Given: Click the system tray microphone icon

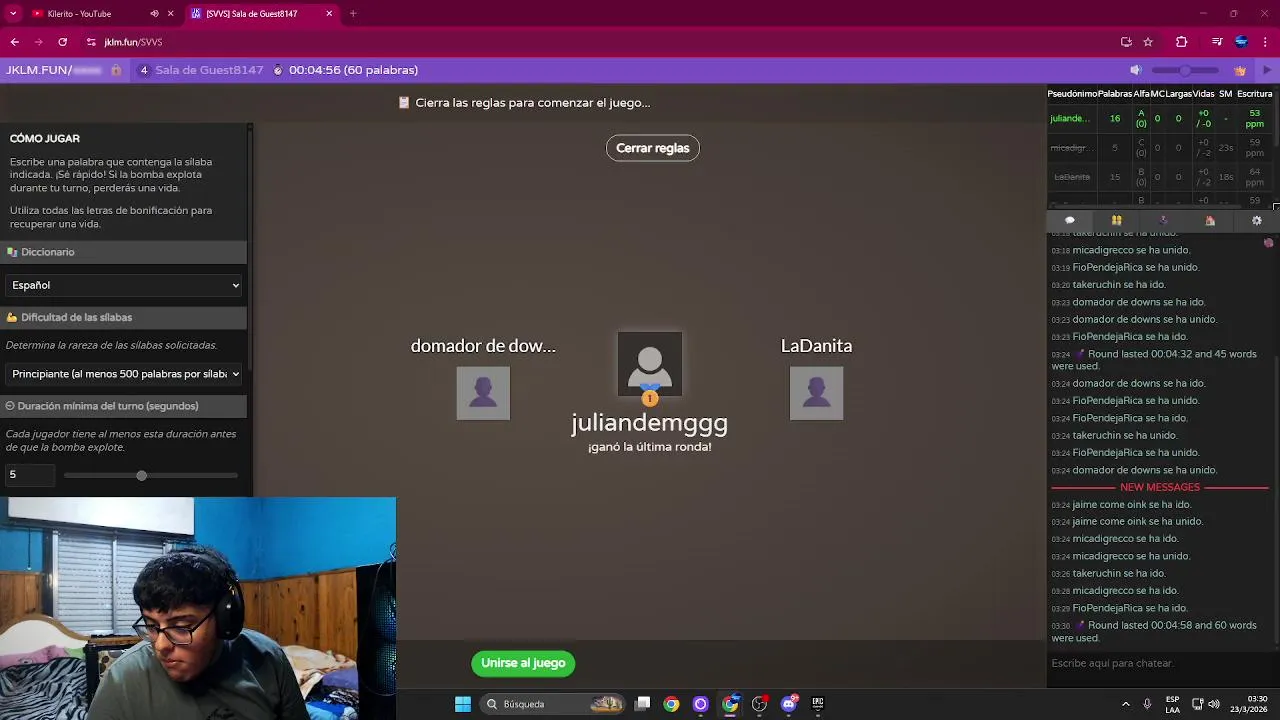Looking at the screenshot, I should [x=1147, y=704].
